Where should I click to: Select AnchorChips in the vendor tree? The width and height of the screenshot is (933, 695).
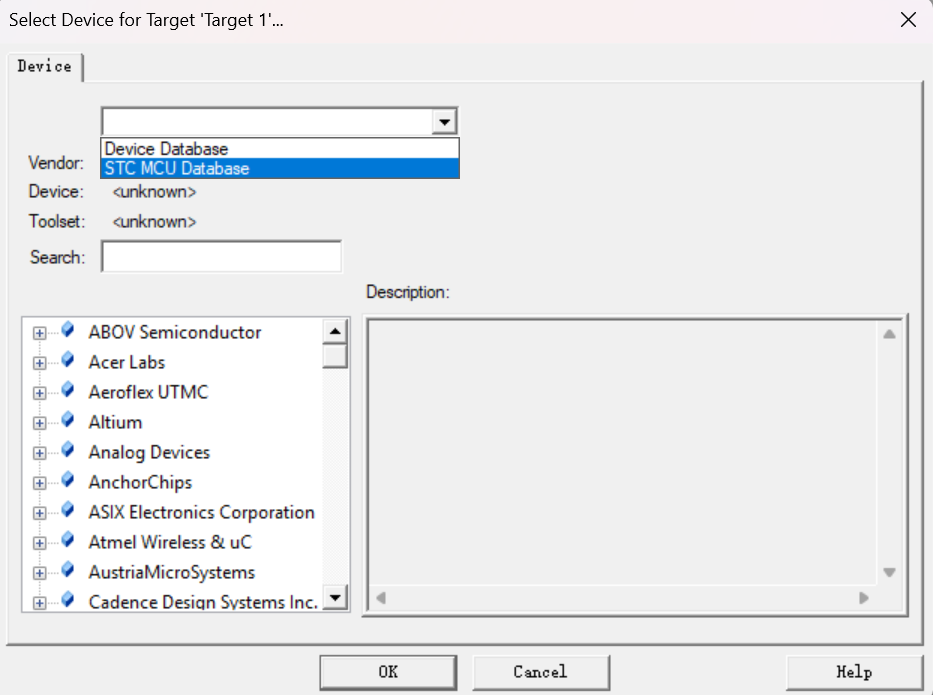[140, 482]
